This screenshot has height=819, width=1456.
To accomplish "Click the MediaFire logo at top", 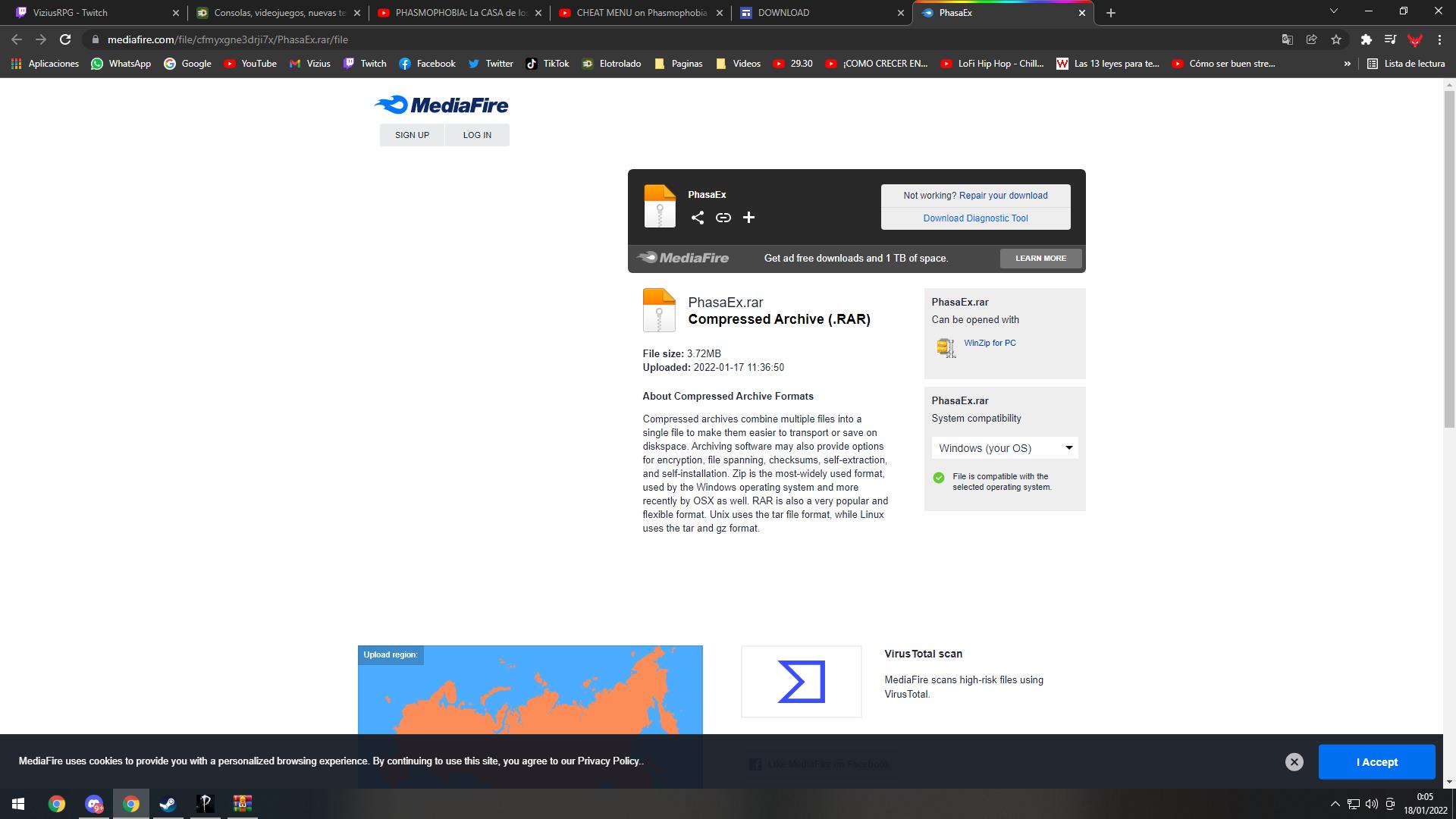I will [x=441, y=105].
